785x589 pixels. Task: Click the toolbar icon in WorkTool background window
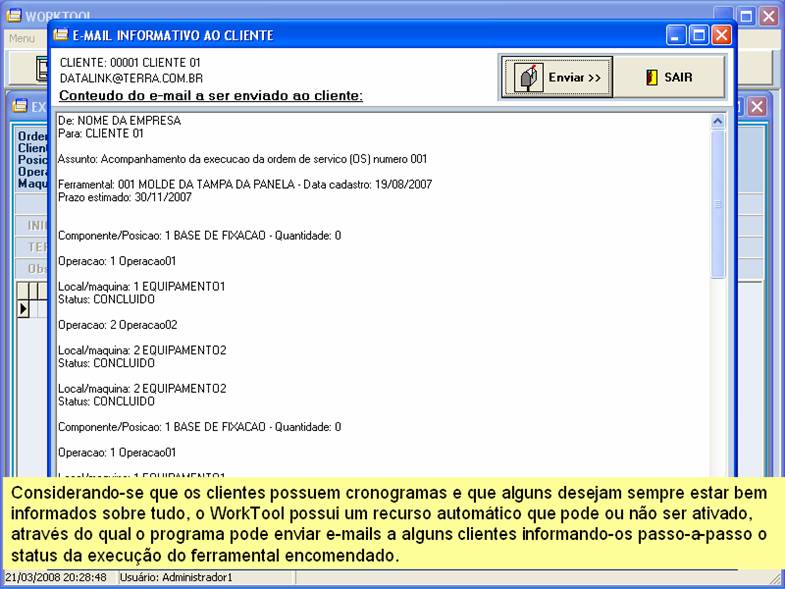(x=42, y=69)
